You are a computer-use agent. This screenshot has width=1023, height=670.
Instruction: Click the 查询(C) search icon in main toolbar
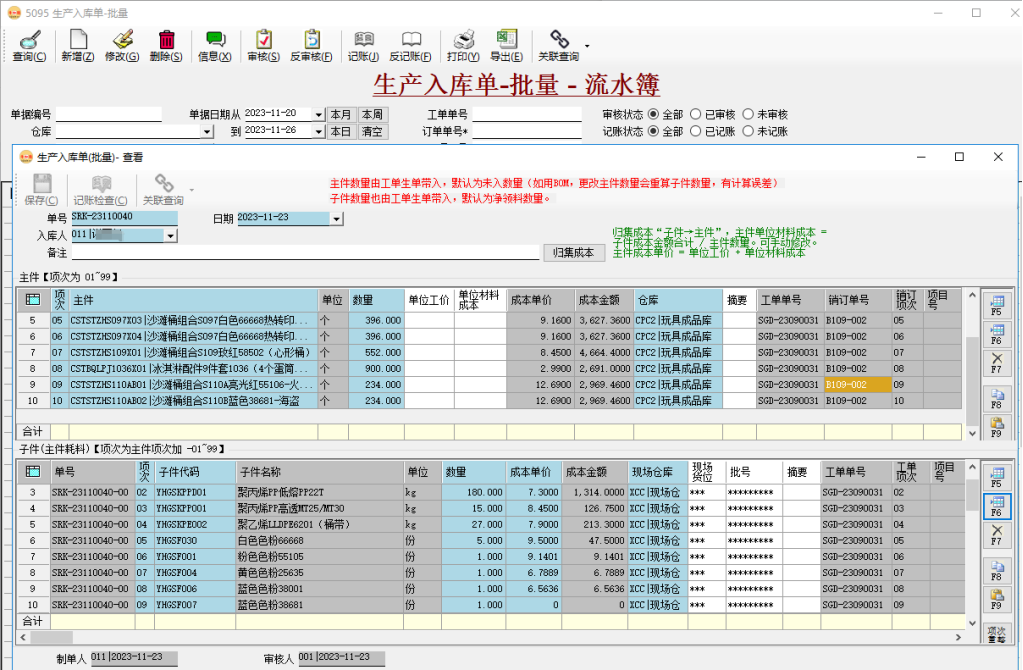tap(29, 46)
